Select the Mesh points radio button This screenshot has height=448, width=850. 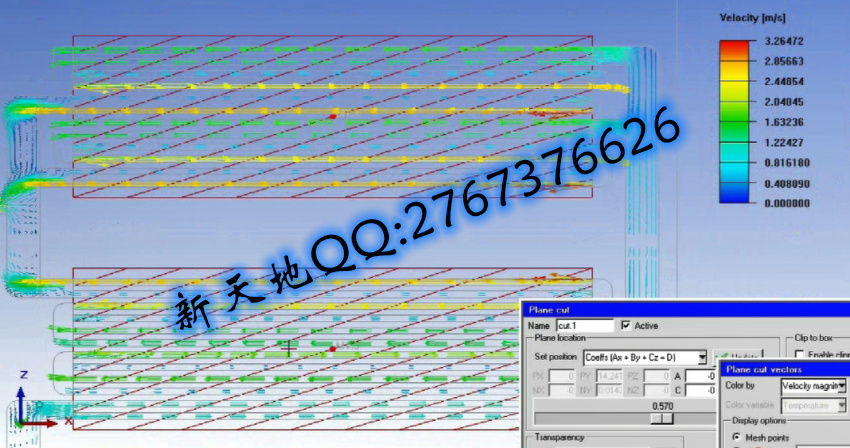[x=737, y=437]
